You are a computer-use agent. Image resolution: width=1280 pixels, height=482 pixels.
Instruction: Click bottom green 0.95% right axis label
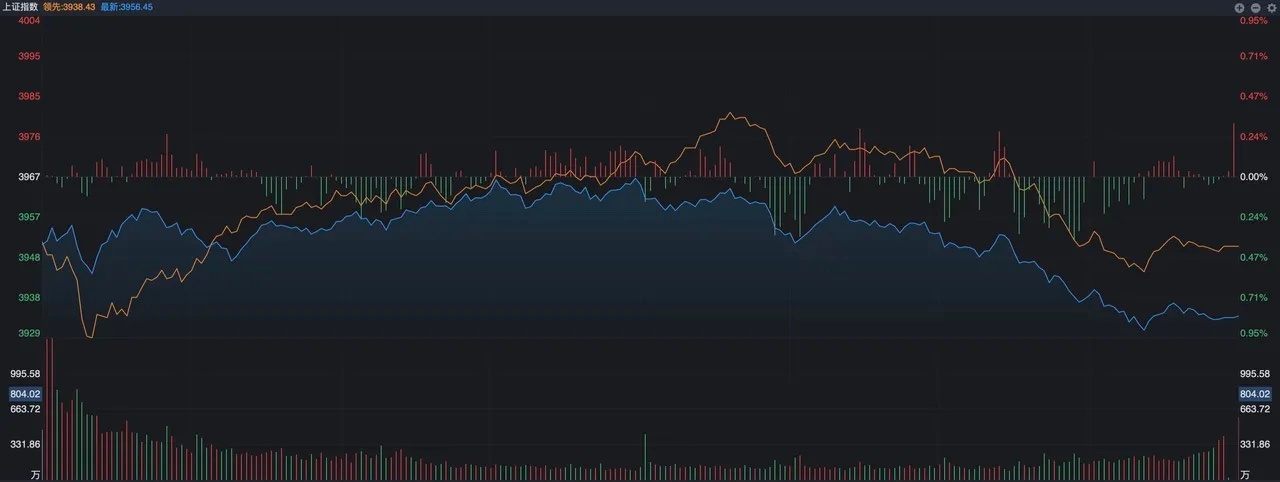(1253, 333)
